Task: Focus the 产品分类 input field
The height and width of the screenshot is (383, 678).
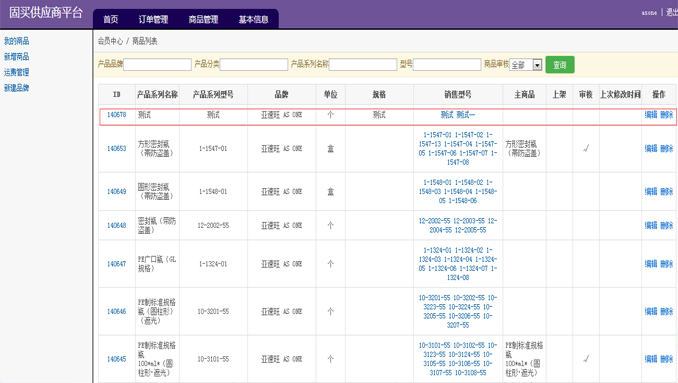Action: (254, 64)
